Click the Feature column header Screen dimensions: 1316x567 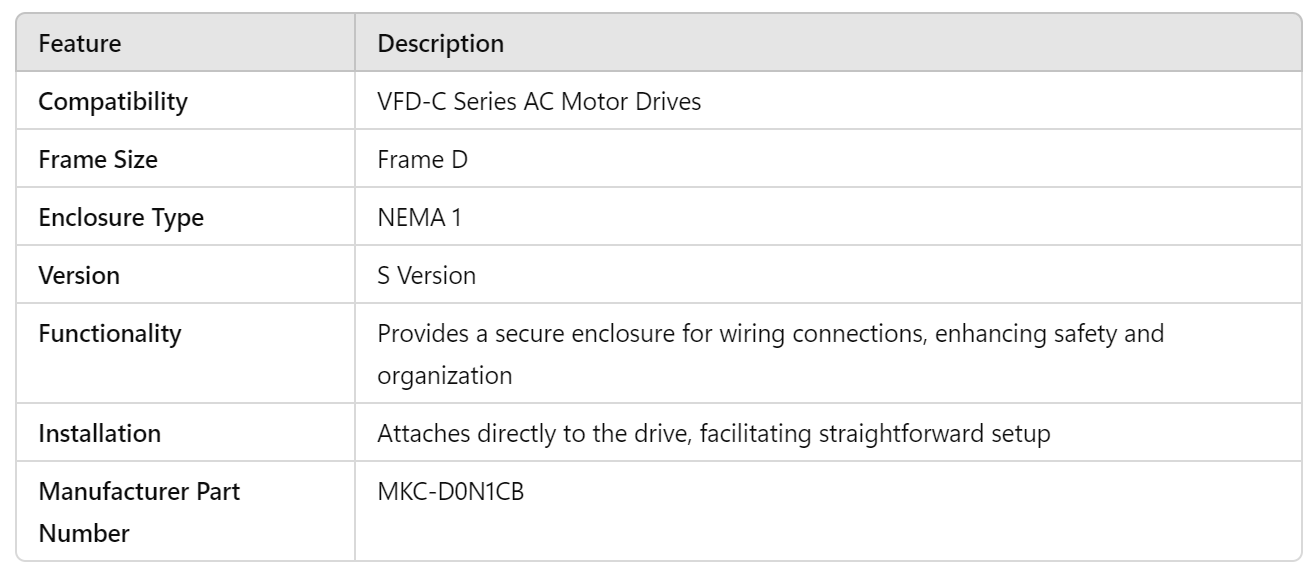click(x=80, y=44)
